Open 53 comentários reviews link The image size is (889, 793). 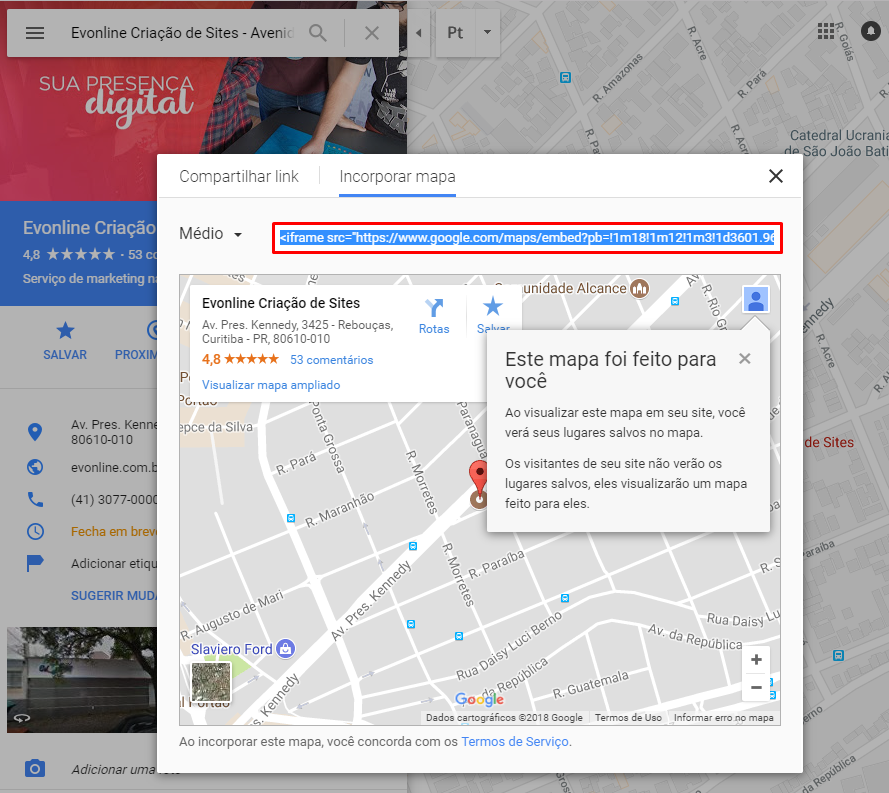332,360
